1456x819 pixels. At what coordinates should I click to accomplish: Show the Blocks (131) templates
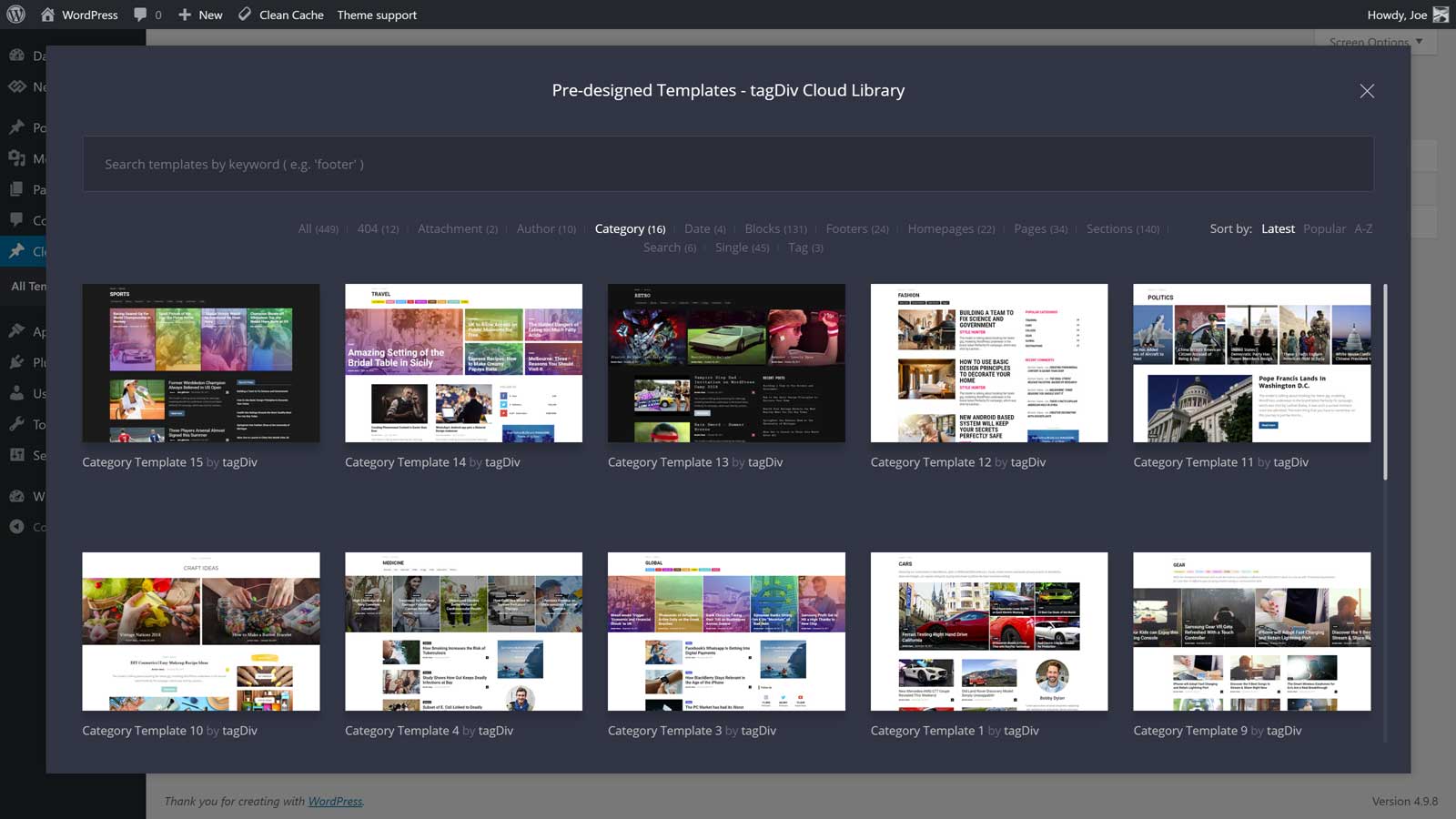[x=775, y=228]
